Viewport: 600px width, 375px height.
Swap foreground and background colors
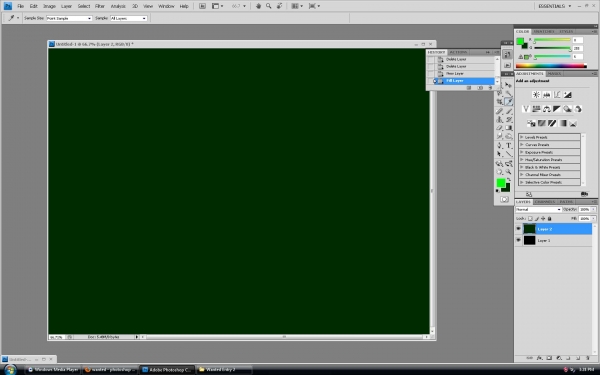[509, 179]
